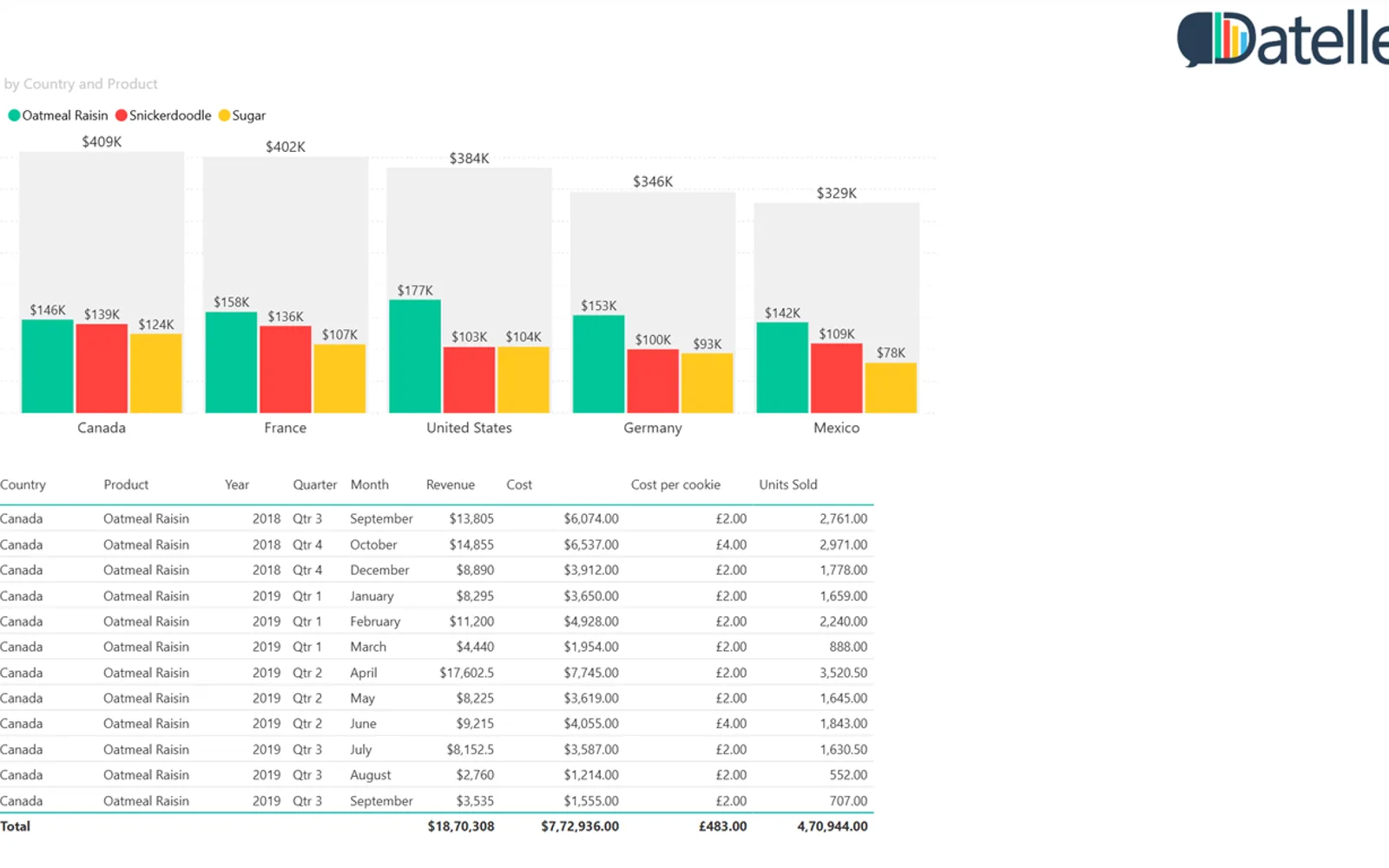
Task: Sort table by Product column header
Action: tap(126, 484)
